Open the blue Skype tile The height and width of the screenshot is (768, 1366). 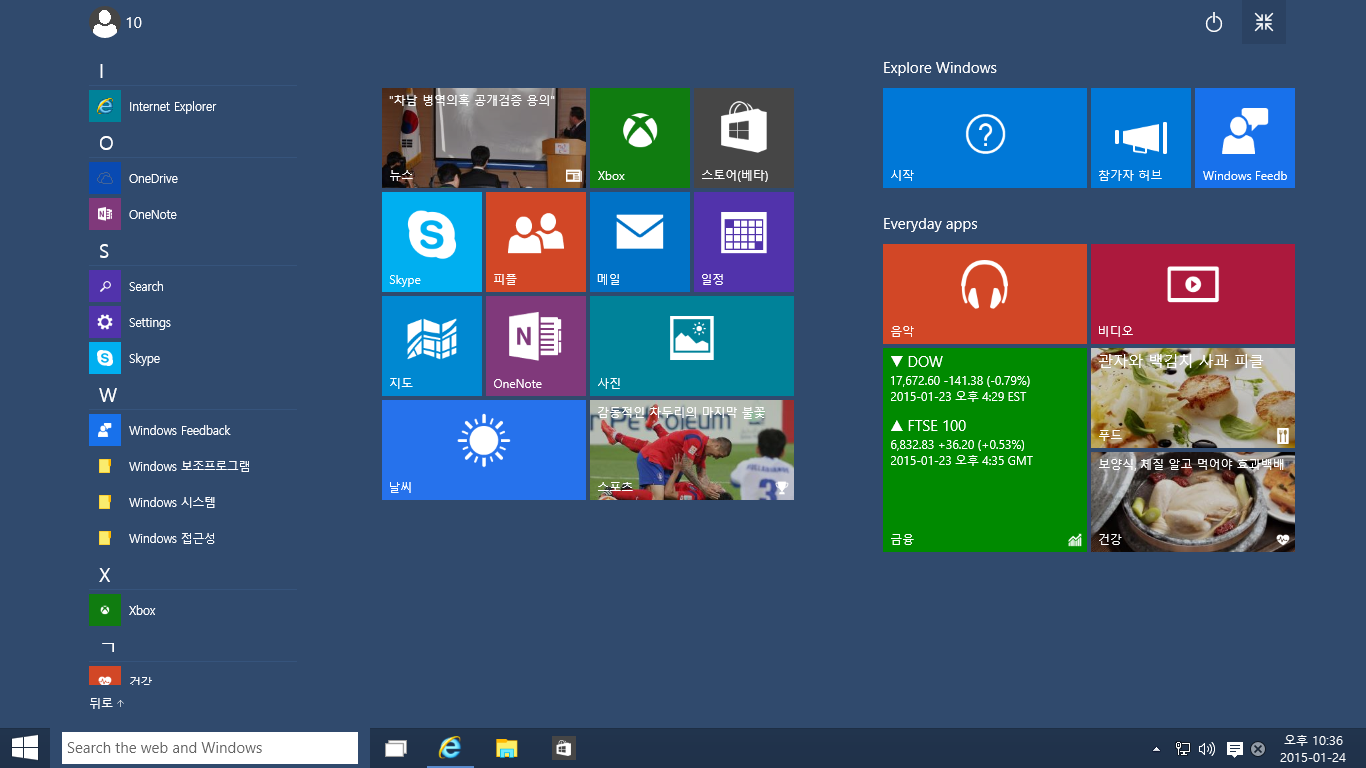click(432, 242)
